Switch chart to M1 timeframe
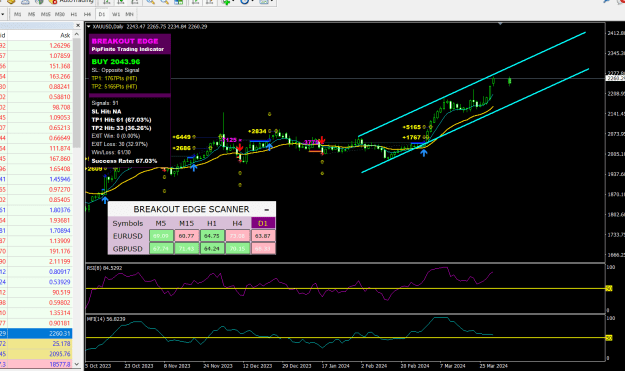 18,14
